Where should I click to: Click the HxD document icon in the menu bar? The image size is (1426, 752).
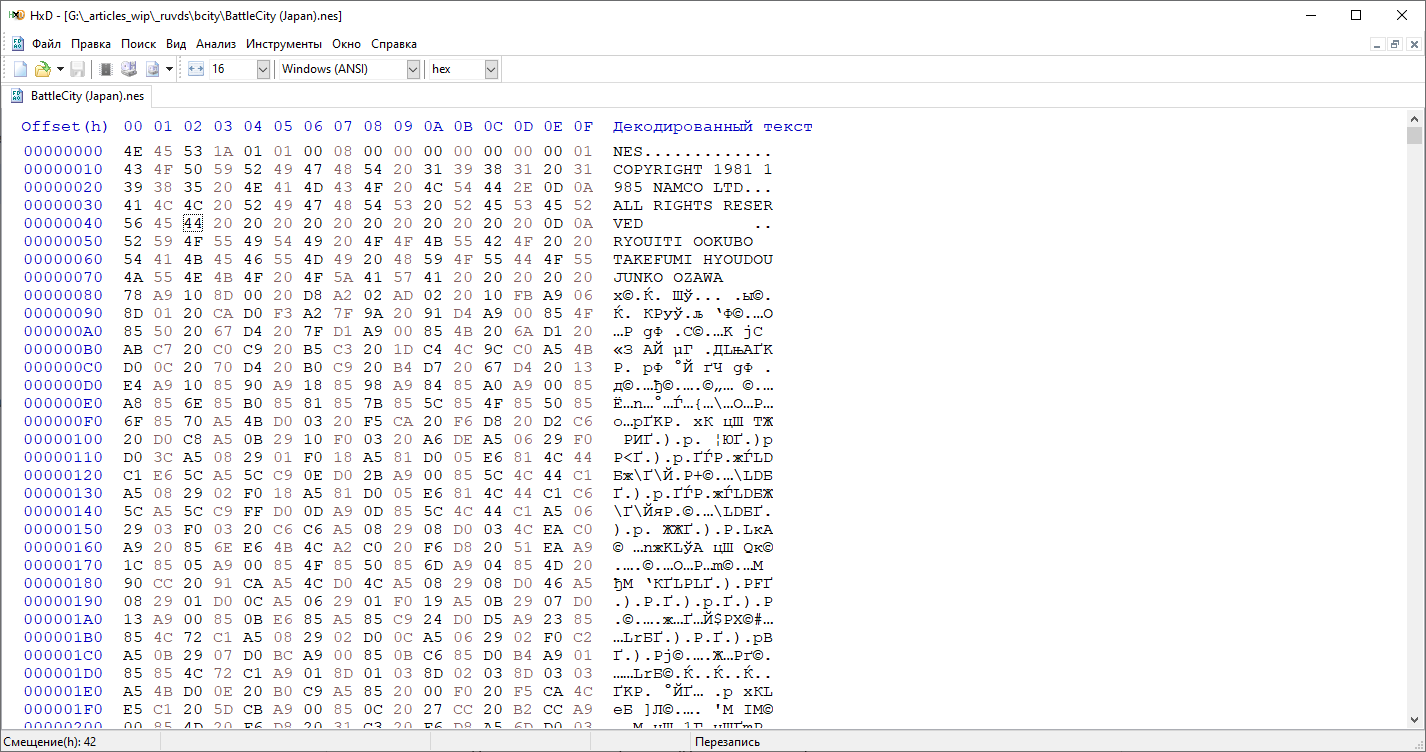17,44
